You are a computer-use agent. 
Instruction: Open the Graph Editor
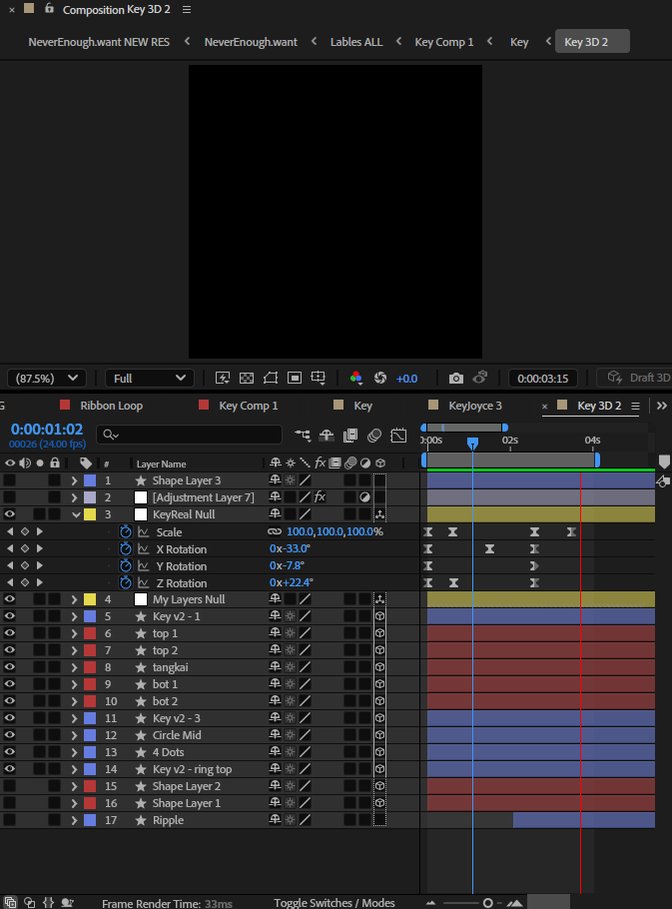(399, 435)
